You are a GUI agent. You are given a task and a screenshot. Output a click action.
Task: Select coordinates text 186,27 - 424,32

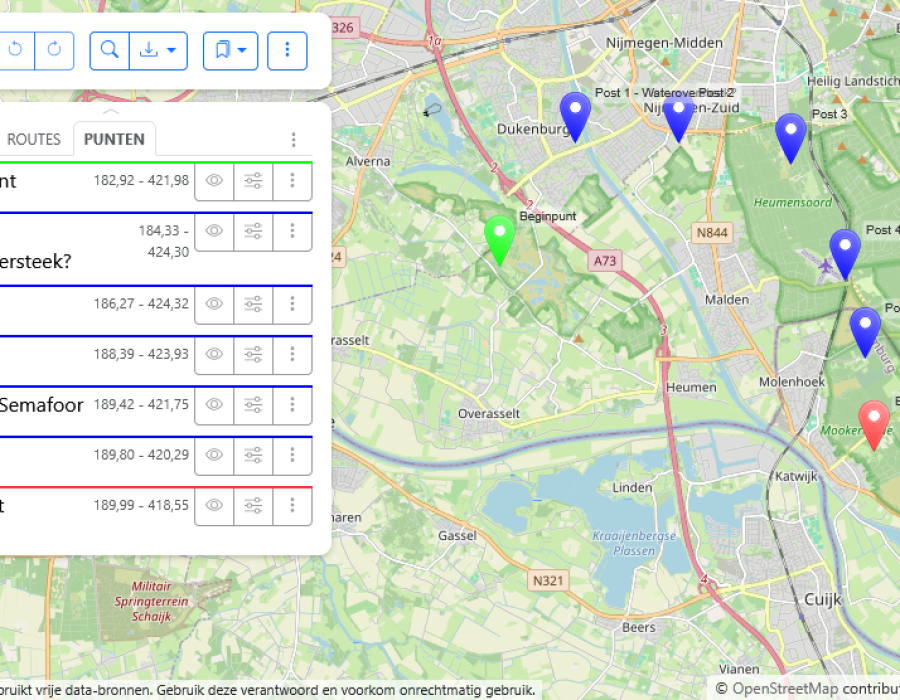point(141,304)
